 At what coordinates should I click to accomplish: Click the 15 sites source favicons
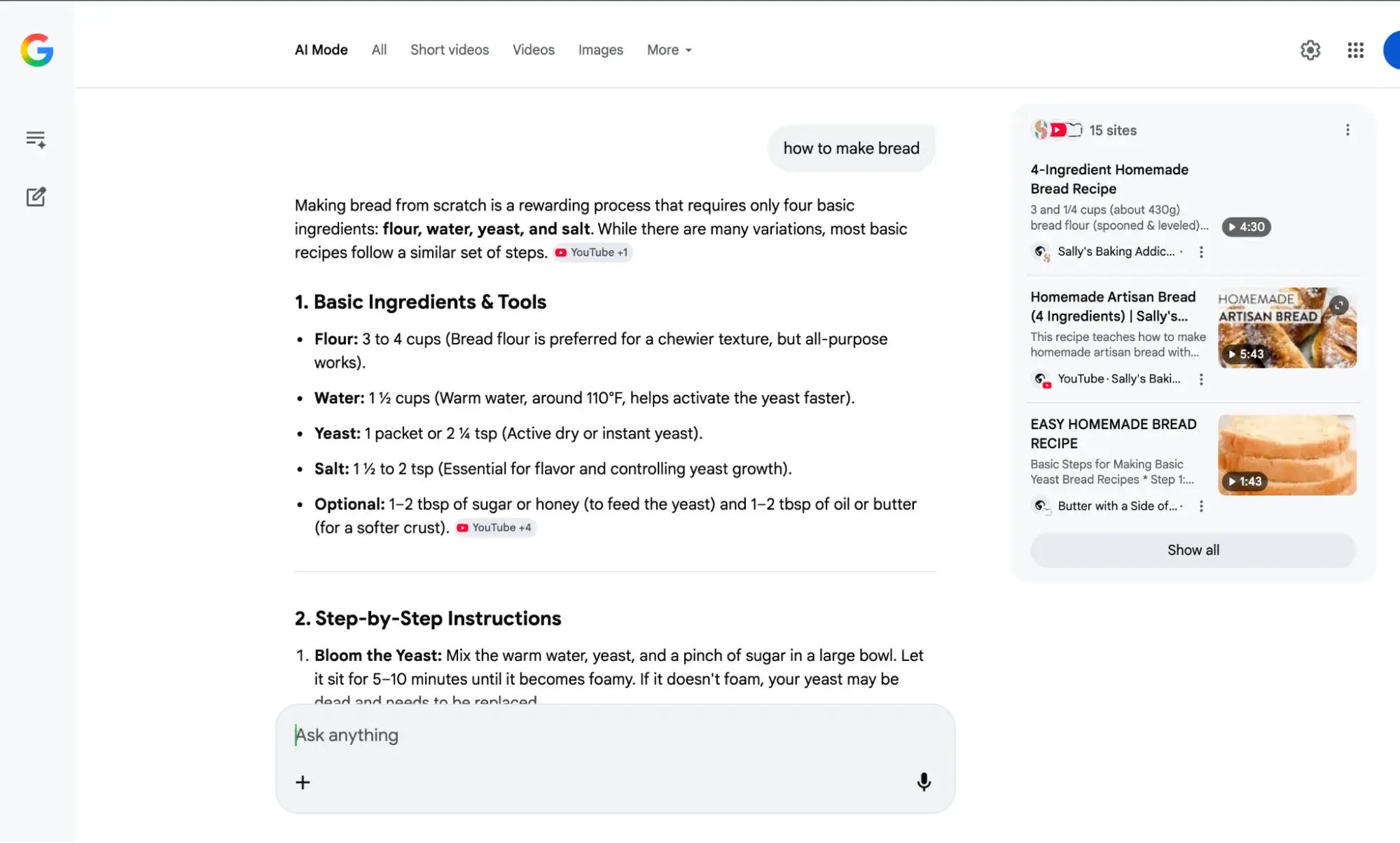click(x=1058, y=130)
